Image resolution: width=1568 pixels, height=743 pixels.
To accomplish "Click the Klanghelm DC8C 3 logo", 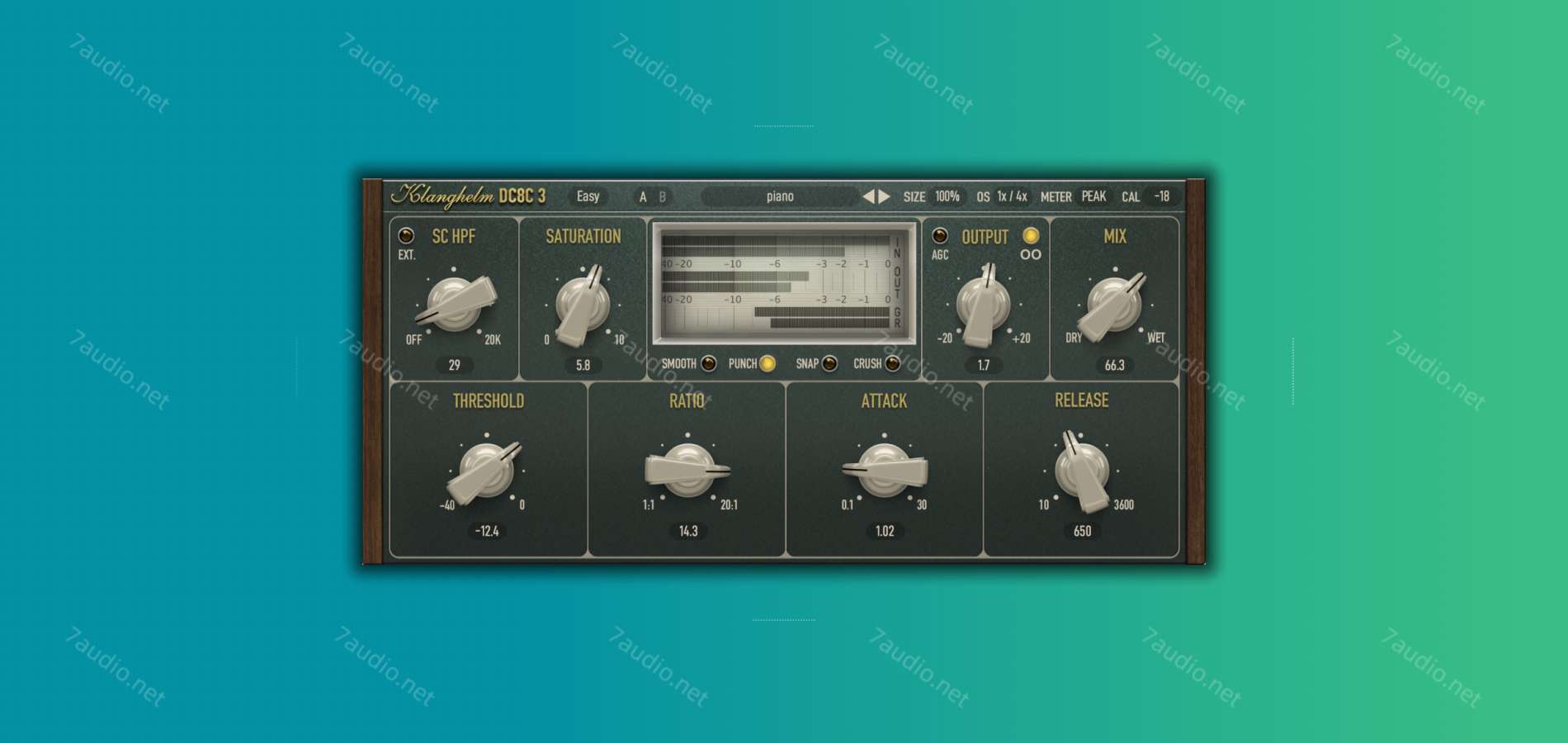I will (x=468, y=196).
